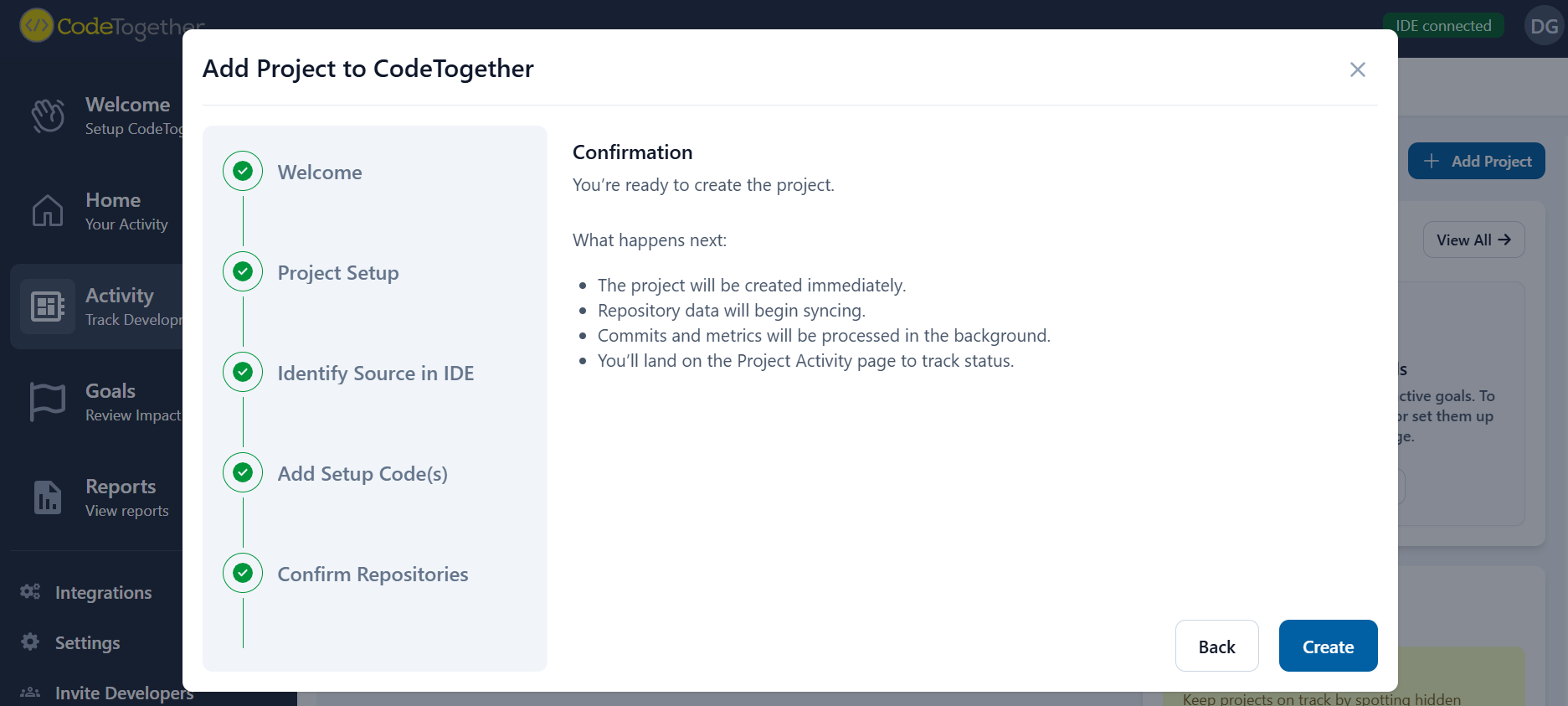Click the Add Setup Code(s) checkmark
Viewport: 1568px width, 706px height.
(x=243, y=473)
